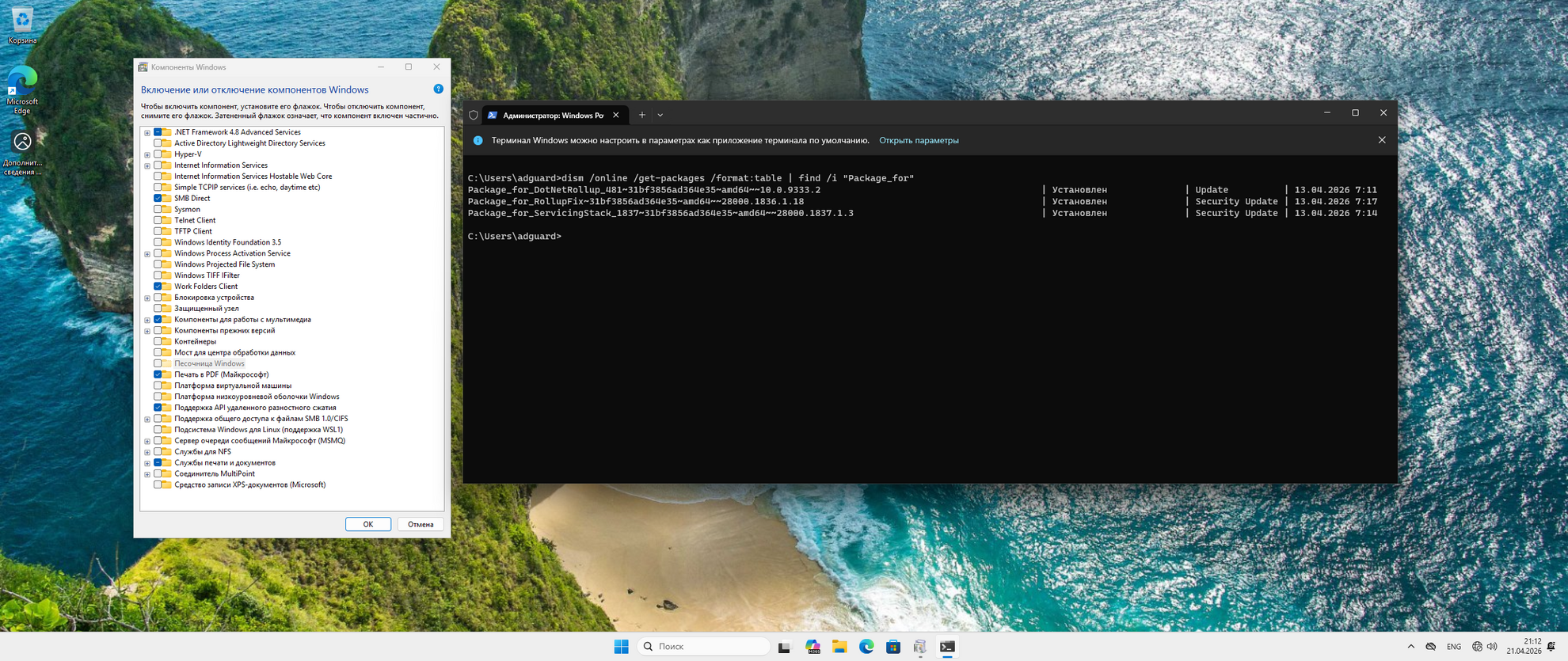Click the taskbar Поиск search box
The image size is (1568, 661).
[703, 647]
